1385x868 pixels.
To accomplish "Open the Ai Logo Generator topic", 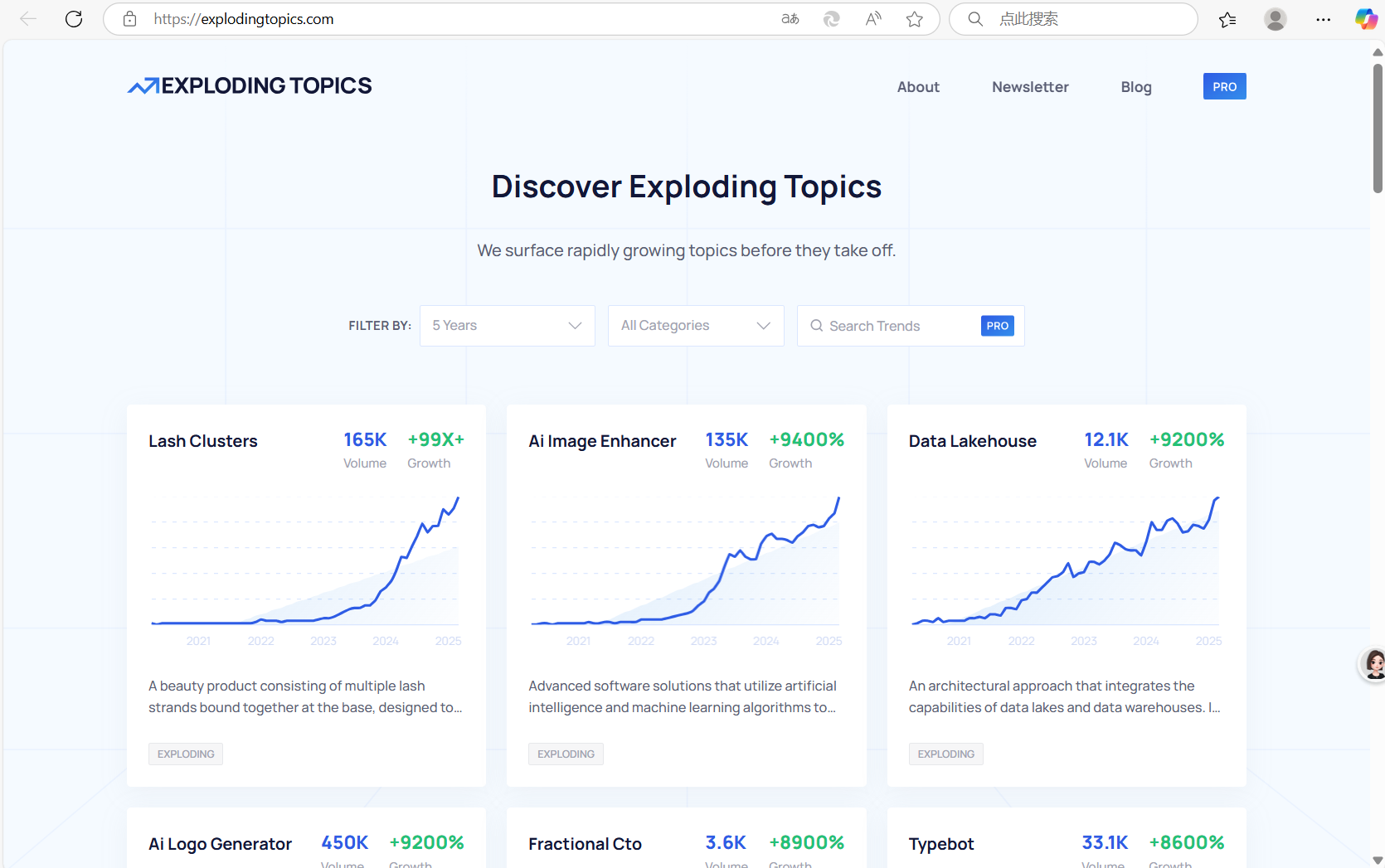I will [220, 844].
